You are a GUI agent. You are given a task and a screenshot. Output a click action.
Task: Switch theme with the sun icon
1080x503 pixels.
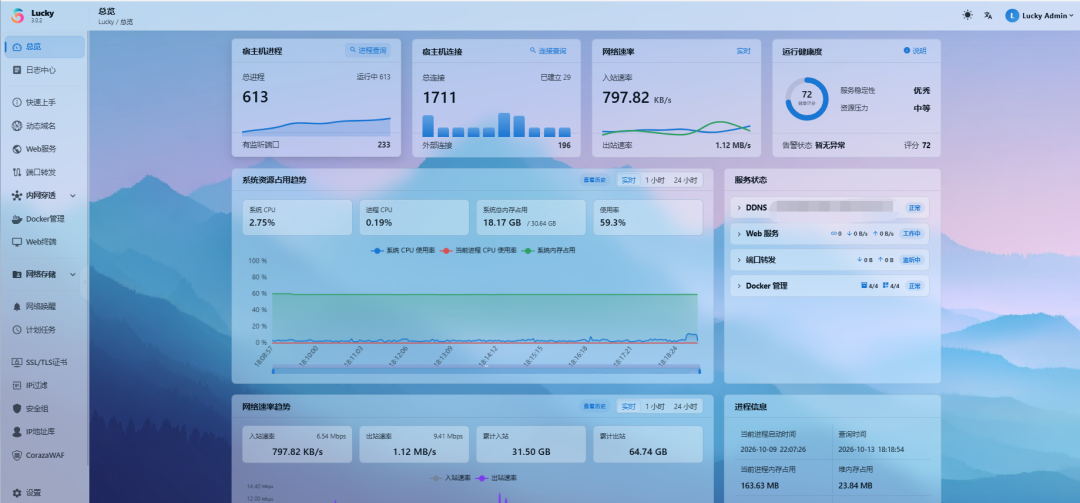[968, 15]
